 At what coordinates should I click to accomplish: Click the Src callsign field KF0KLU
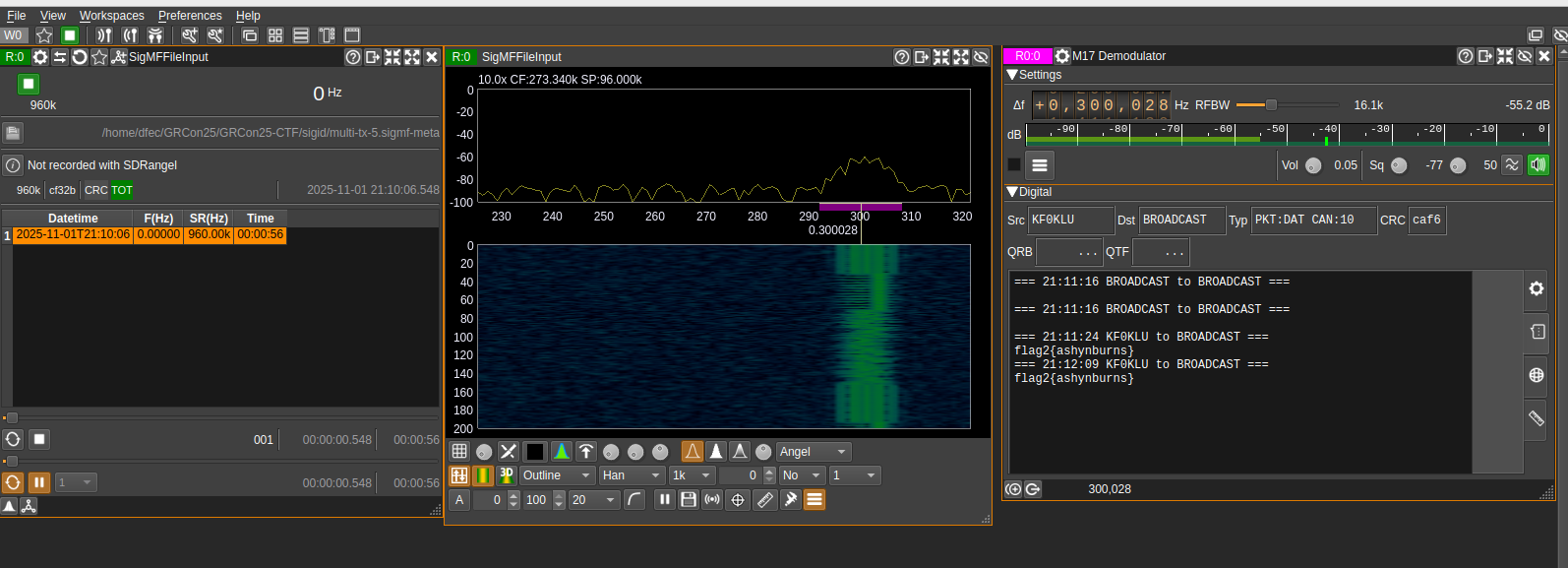pyautogui.click(x=1070, y=221)
